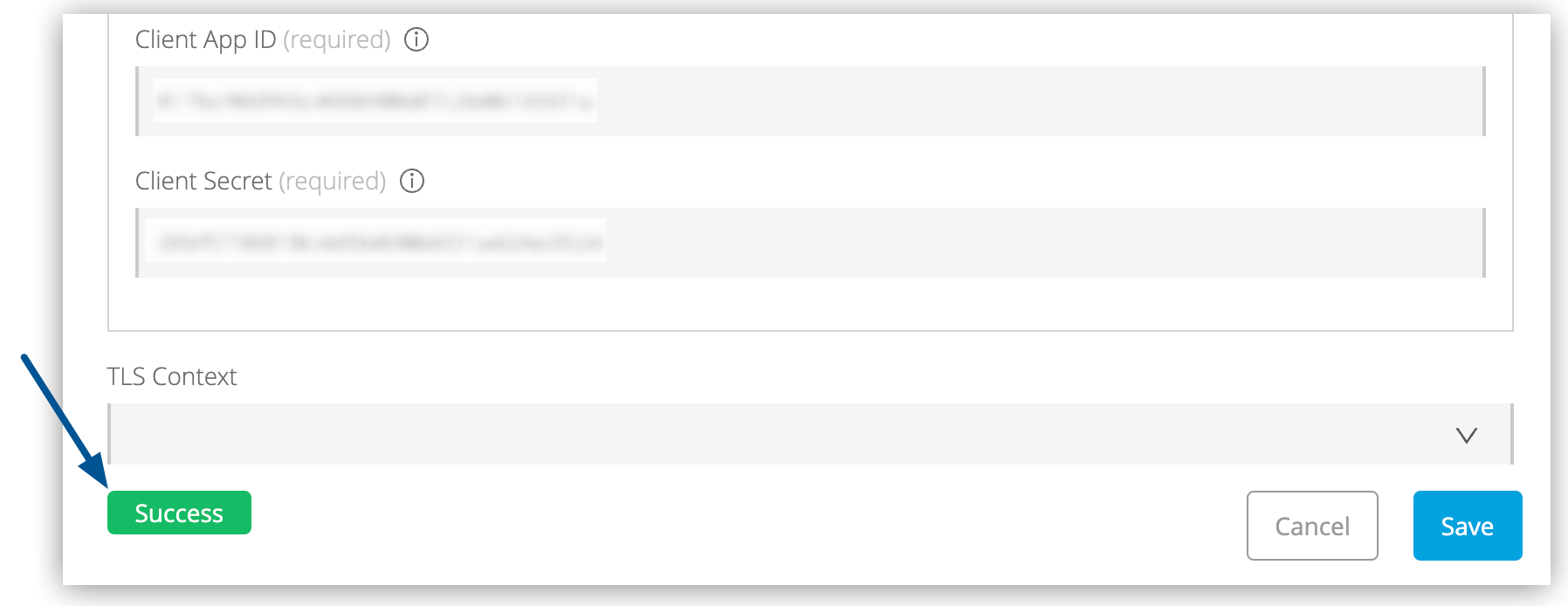Click the (required) hint after Client Secret

[x=333, y=181]
